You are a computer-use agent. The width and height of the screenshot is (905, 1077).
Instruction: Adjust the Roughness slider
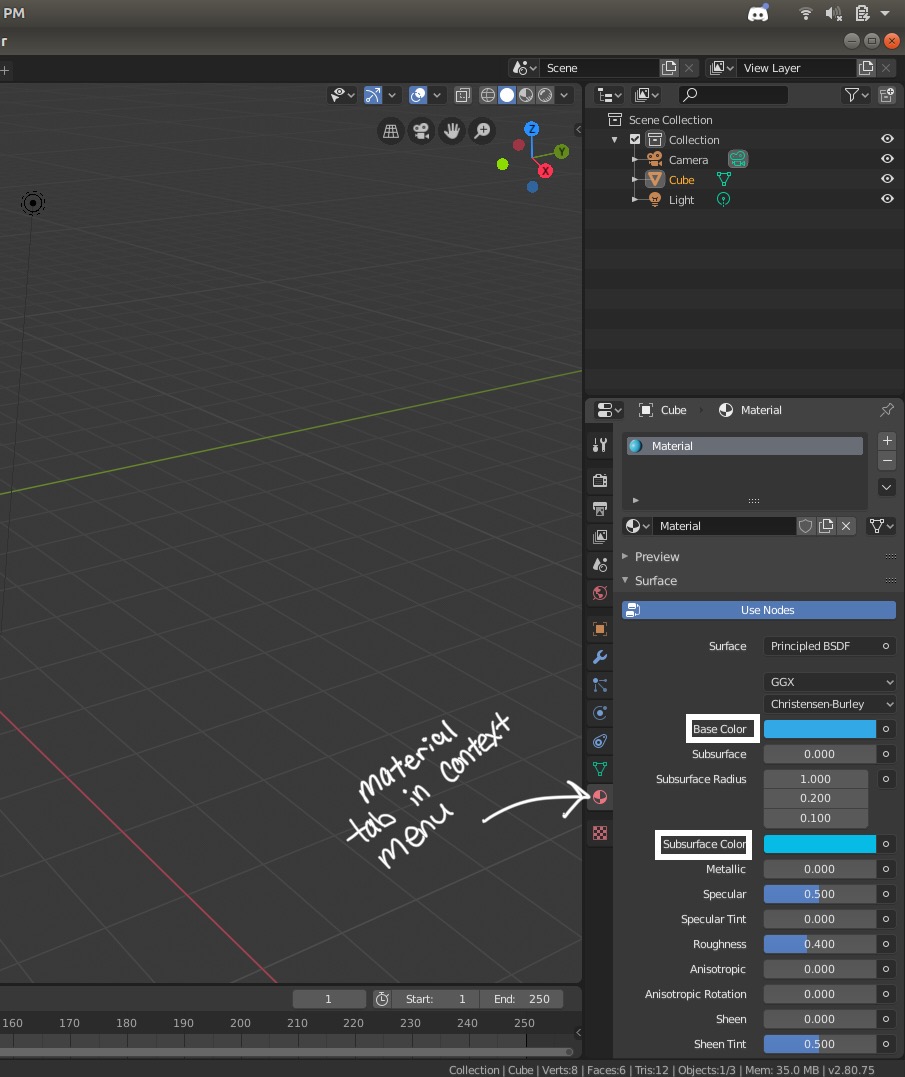[819, 944]
